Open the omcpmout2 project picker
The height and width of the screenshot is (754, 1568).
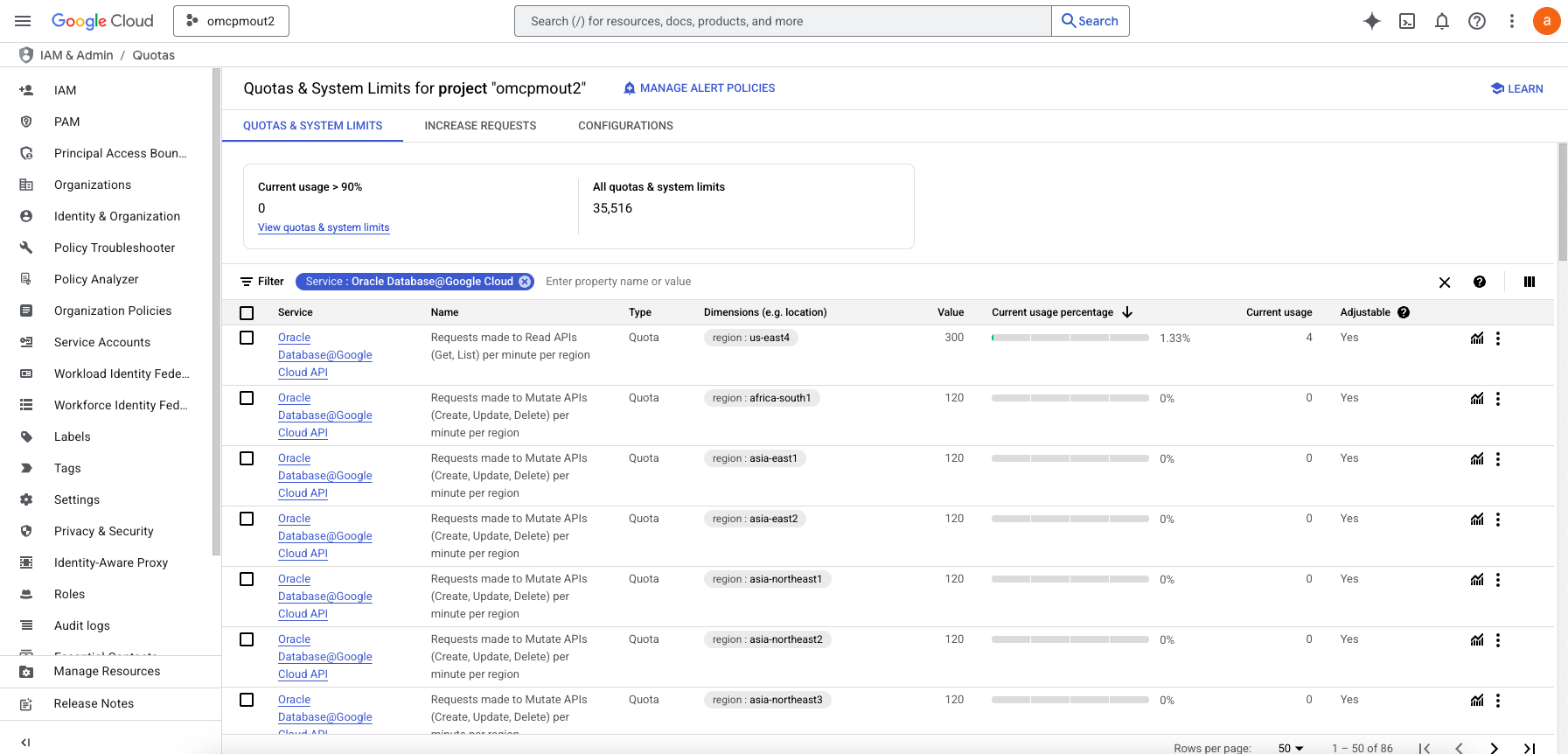(231, 21)
